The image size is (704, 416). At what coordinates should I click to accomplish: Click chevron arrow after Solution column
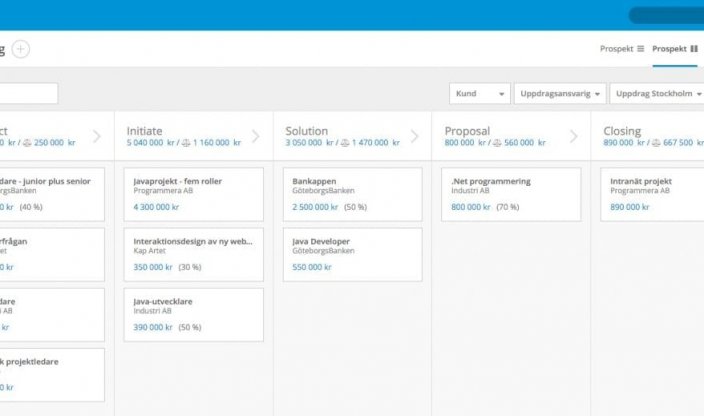(x=414, y=137)
